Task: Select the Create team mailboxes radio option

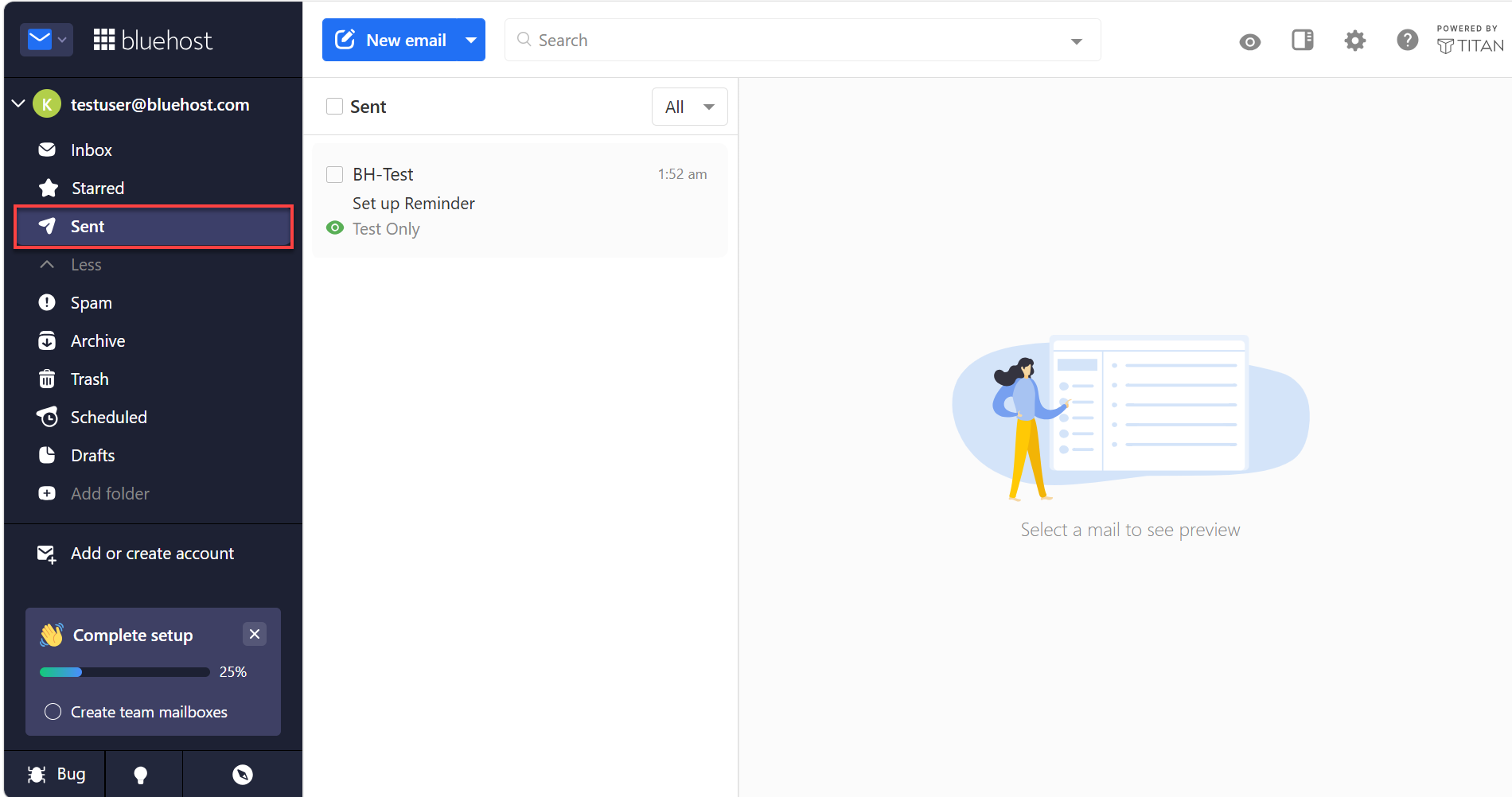Action: [53, 712]
